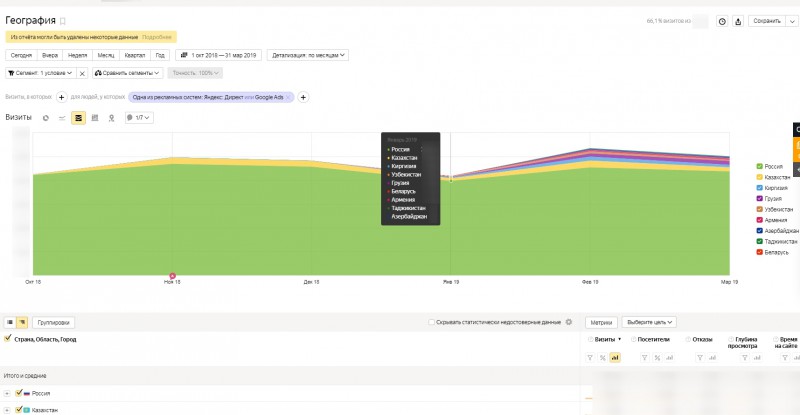Add a visit condition with plus button
Image resolution: width=800 pixels, height=415 pixels.
coord(61,97)
